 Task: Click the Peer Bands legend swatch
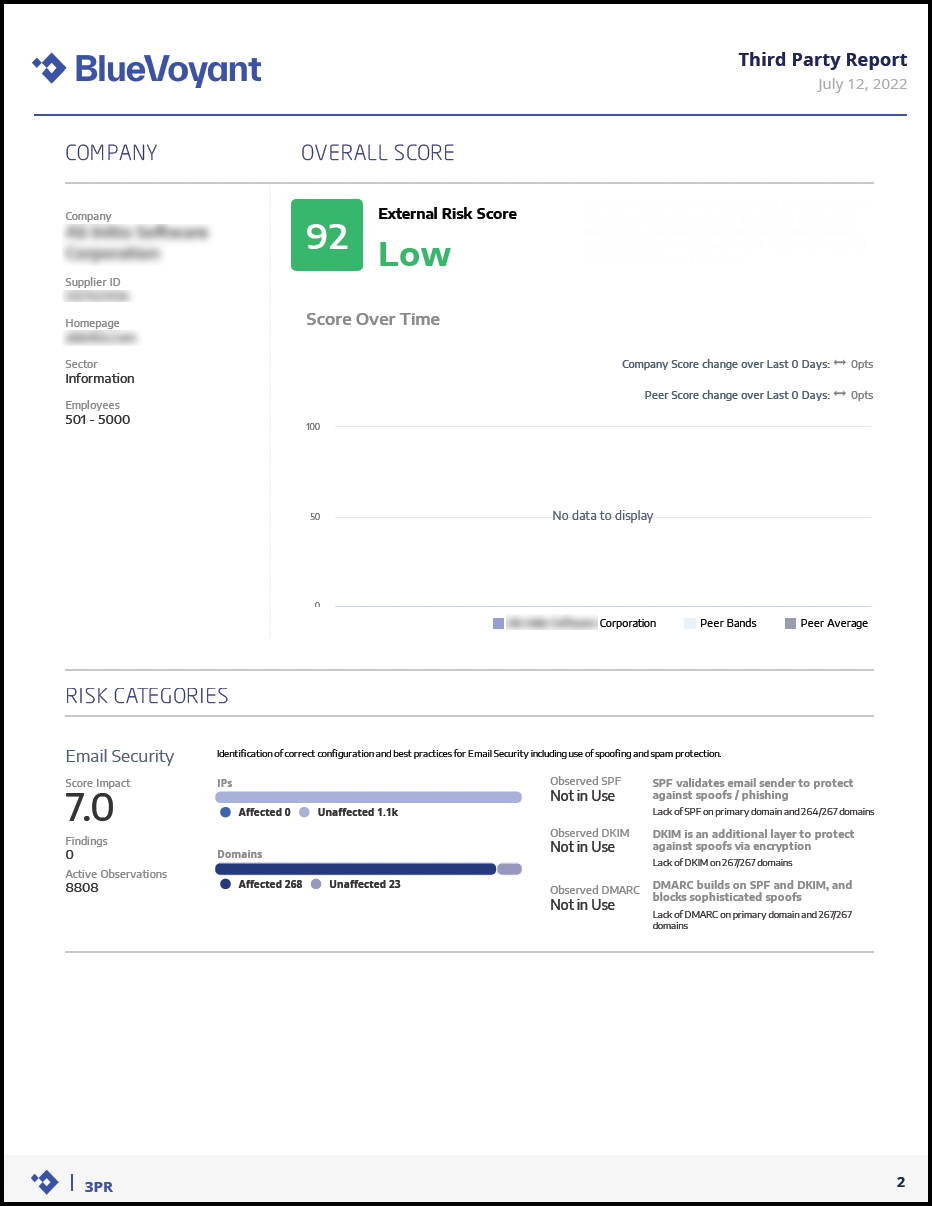(x=689, y=623)
